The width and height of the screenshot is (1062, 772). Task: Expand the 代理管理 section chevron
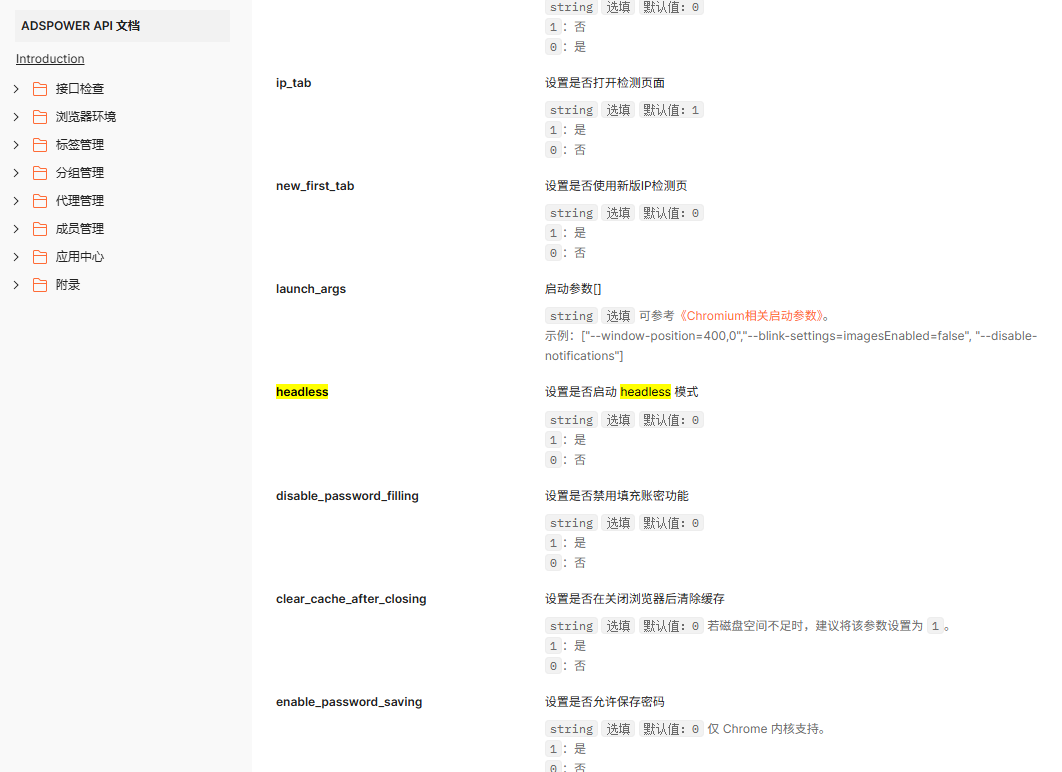click(x=16, y=201)
